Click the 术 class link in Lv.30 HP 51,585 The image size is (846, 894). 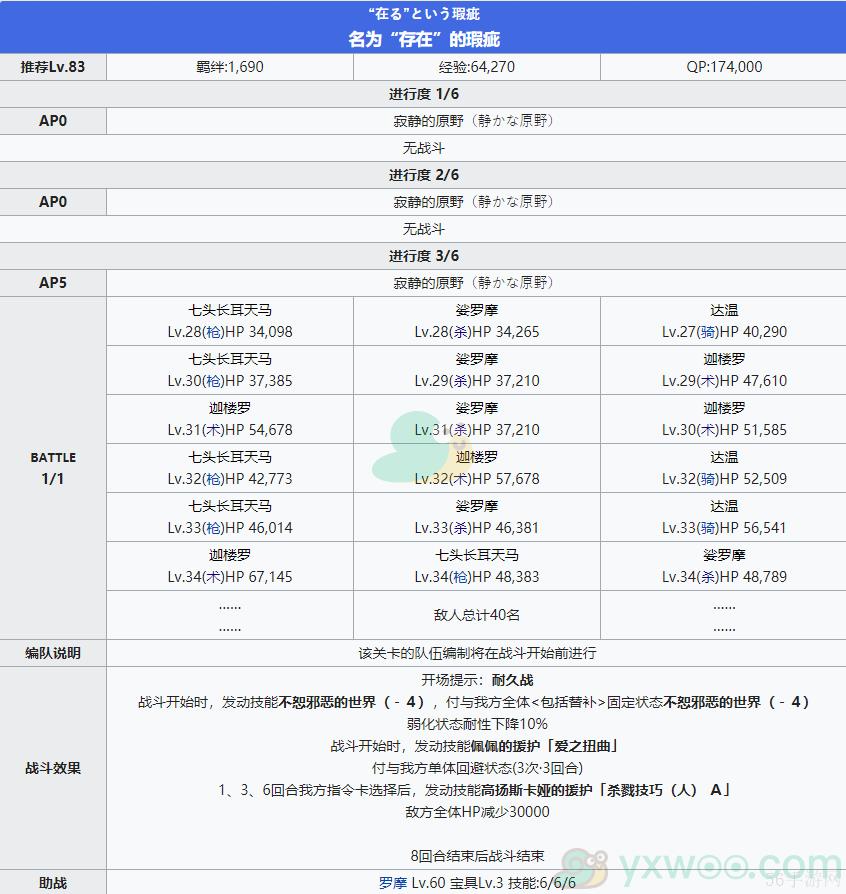pos(708,430)
